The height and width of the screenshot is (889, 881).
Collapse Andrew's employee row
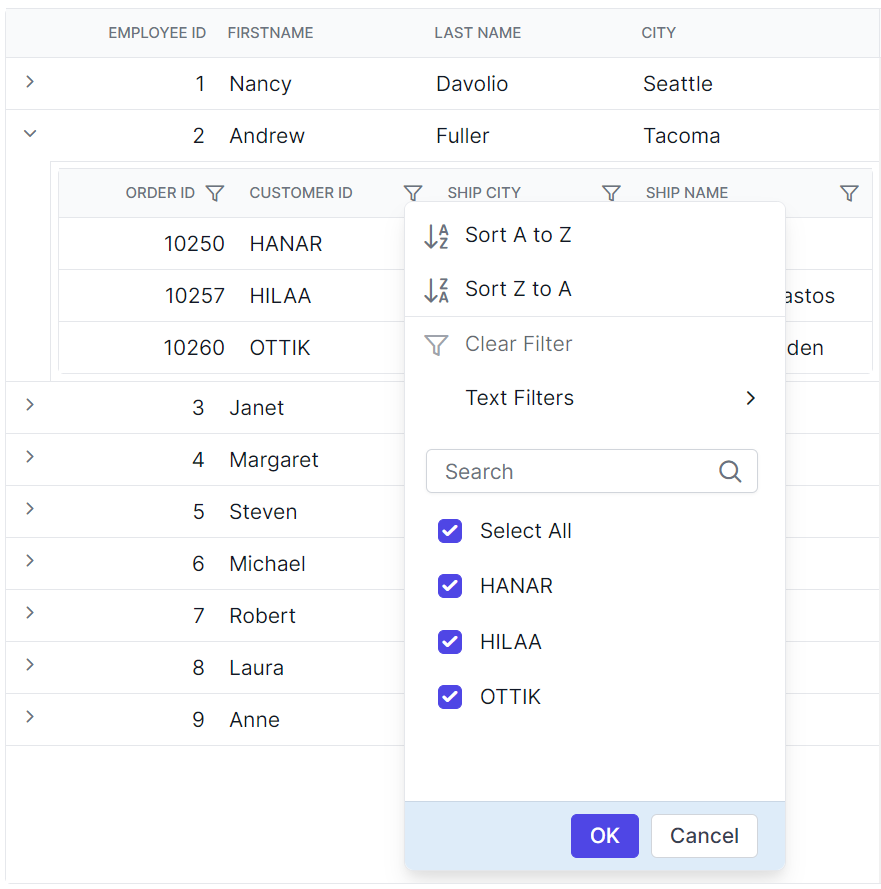(x=30, y=134)
